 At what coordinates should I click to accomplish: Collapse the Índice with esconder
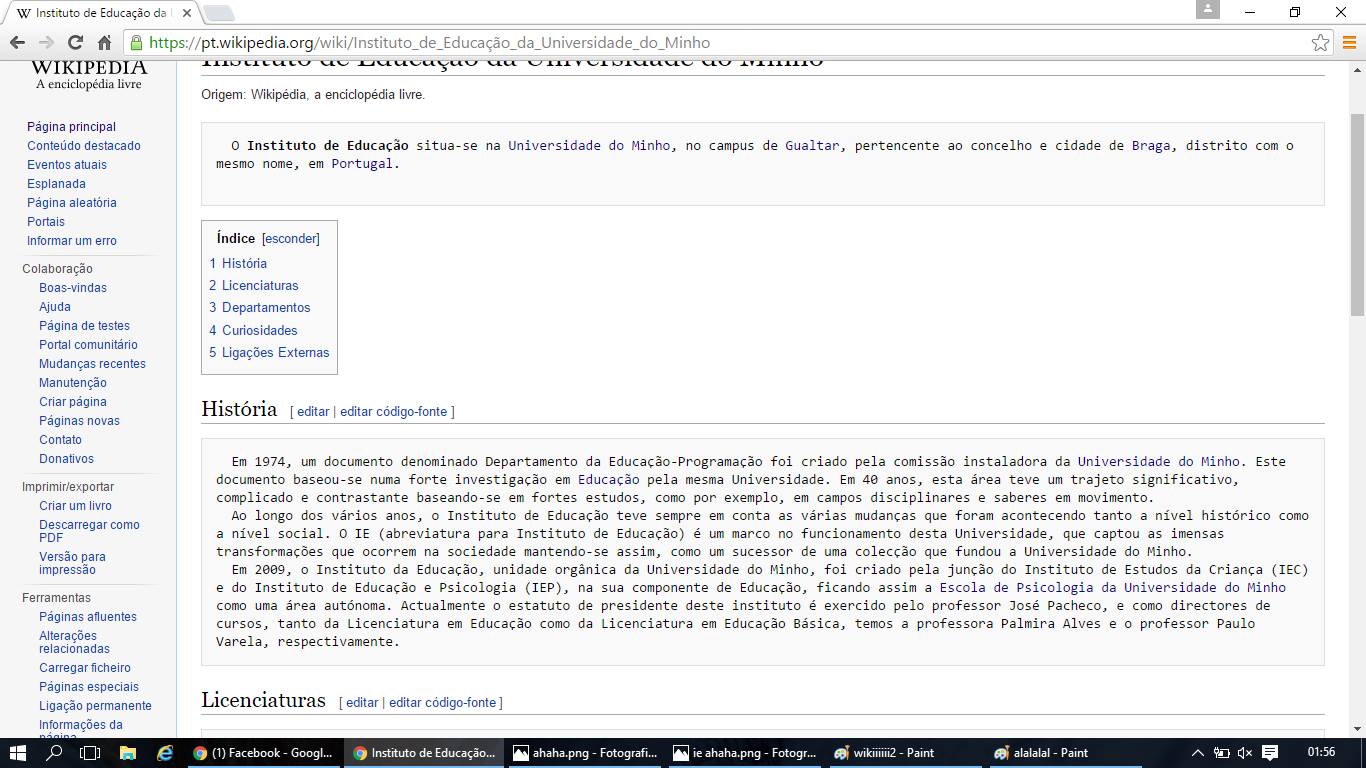291,239
